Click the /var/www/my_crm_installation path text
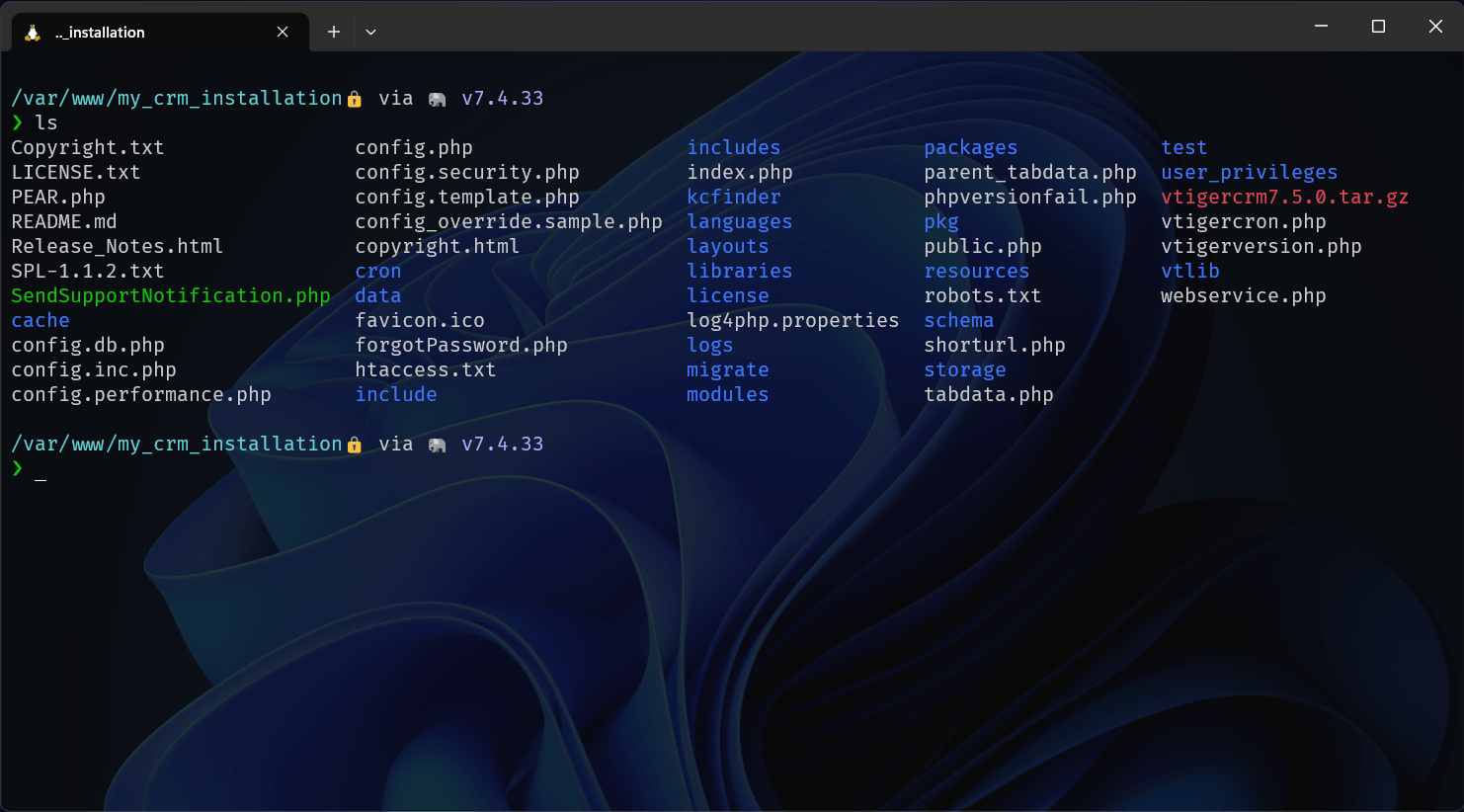The height and width of the screenshot is (812, 1464). point(173,98)
